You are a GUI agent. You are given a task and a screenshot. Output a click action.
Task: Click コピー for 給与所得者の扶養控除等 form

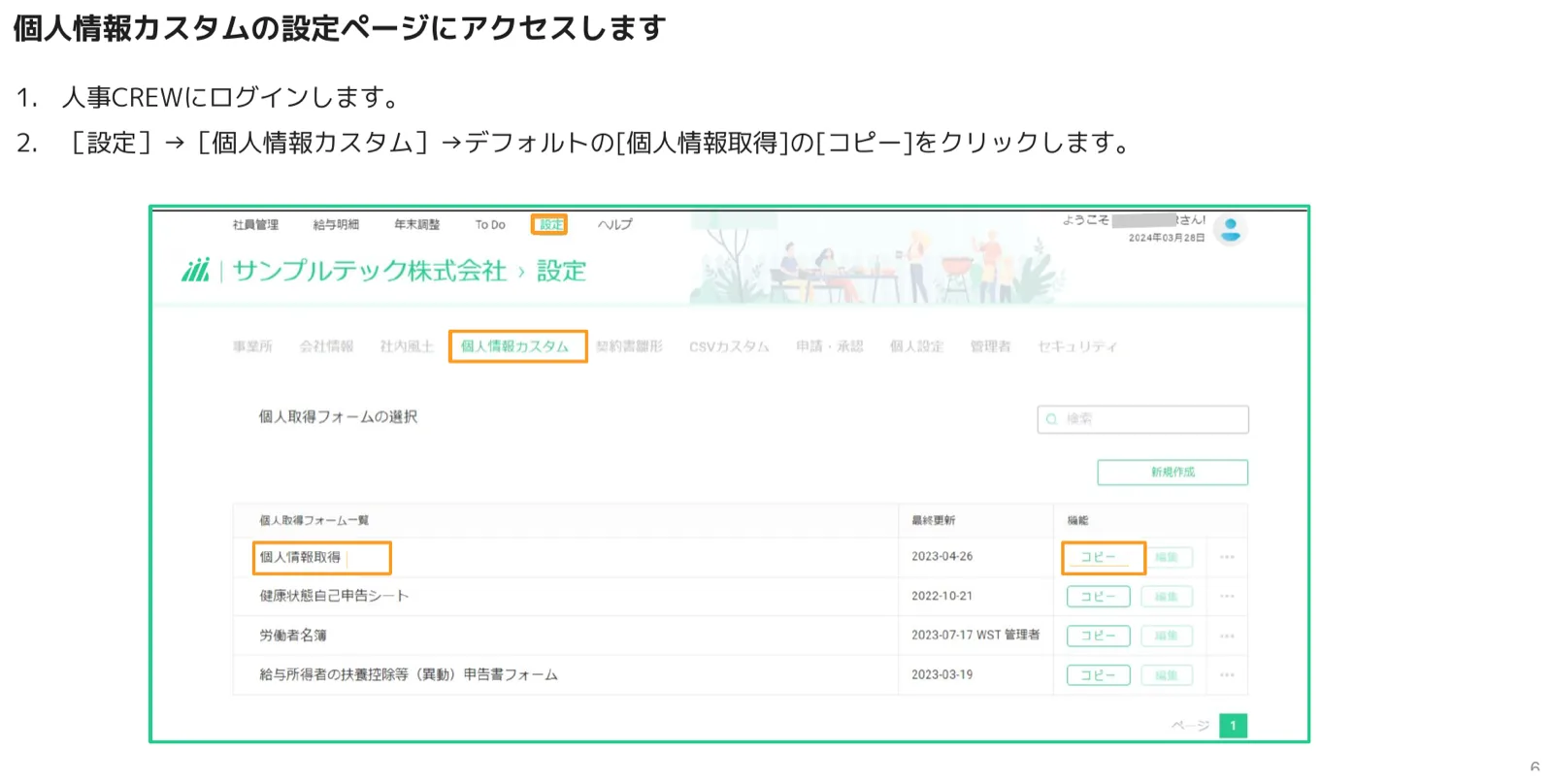point(1098,675)
